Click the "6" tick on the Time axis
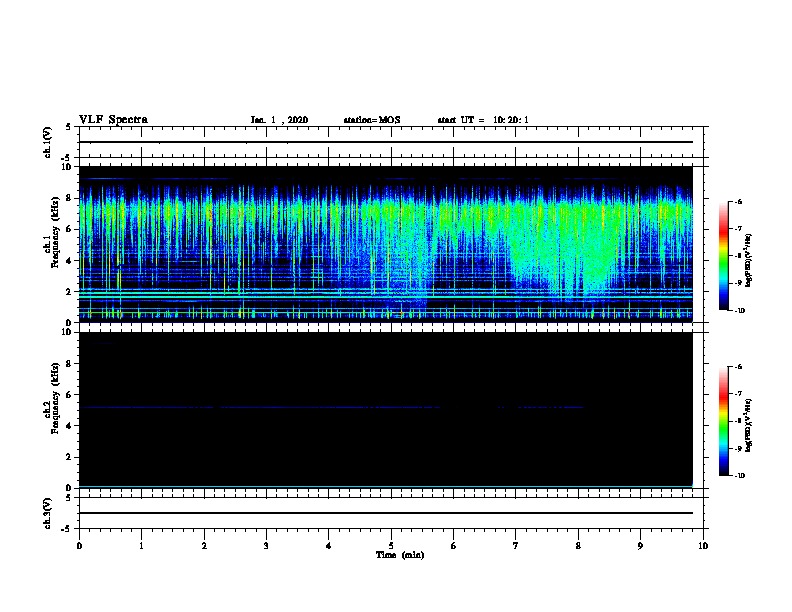This screenshot has width=792, height=612. pos(454,545)
